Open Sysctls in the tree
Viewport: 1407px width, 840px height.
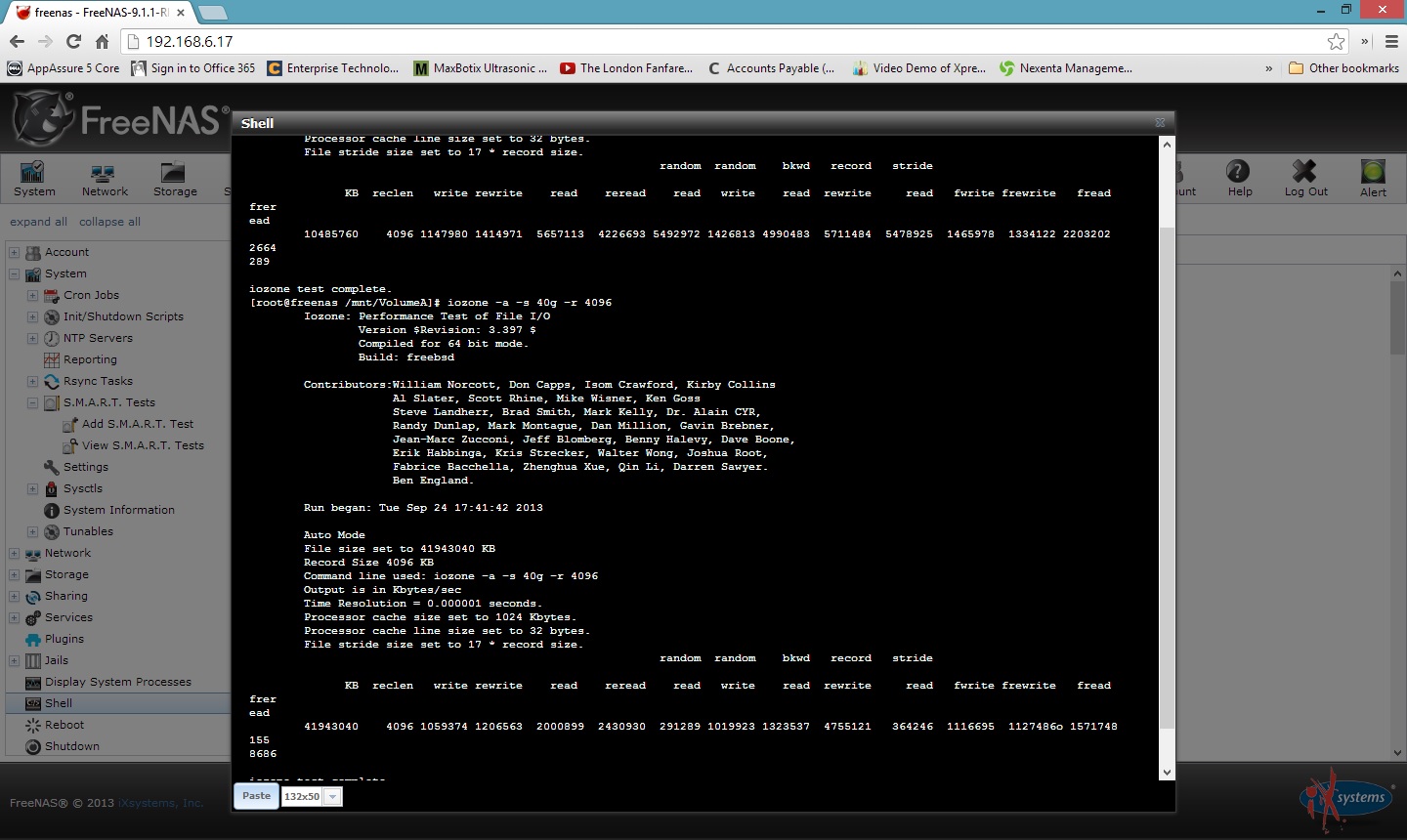(x=82, y=488)
